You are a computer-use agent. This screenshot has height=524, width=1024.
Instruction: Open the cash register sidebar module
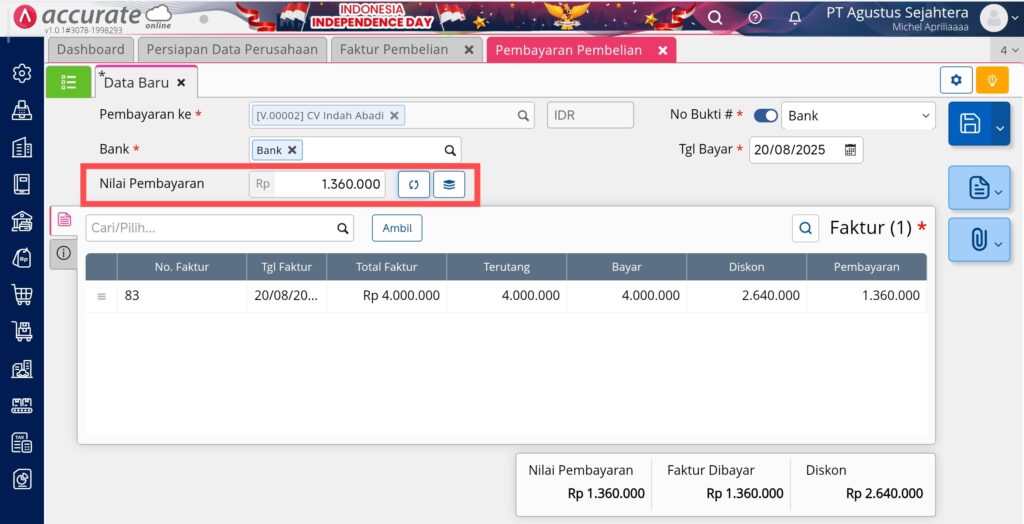(x=22, y=110)
